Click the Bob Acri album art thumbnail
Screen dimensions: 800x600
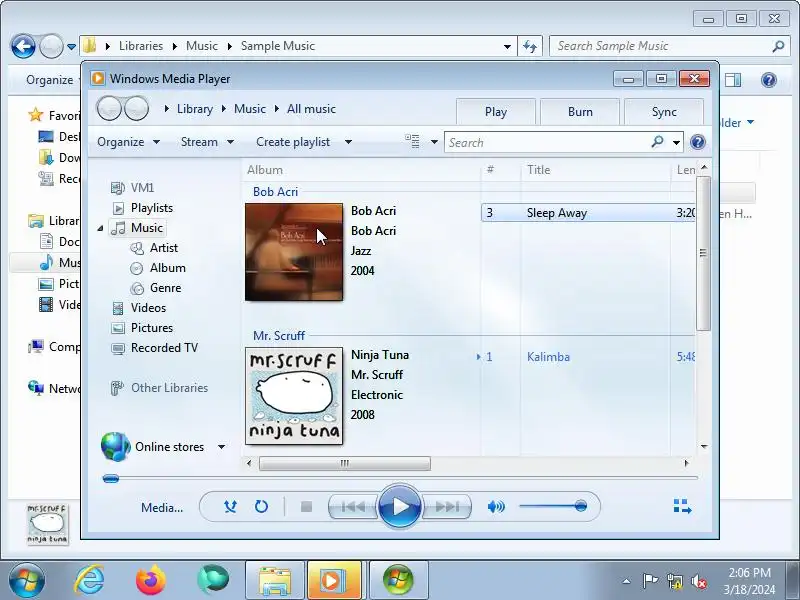(x=294, y=252)
